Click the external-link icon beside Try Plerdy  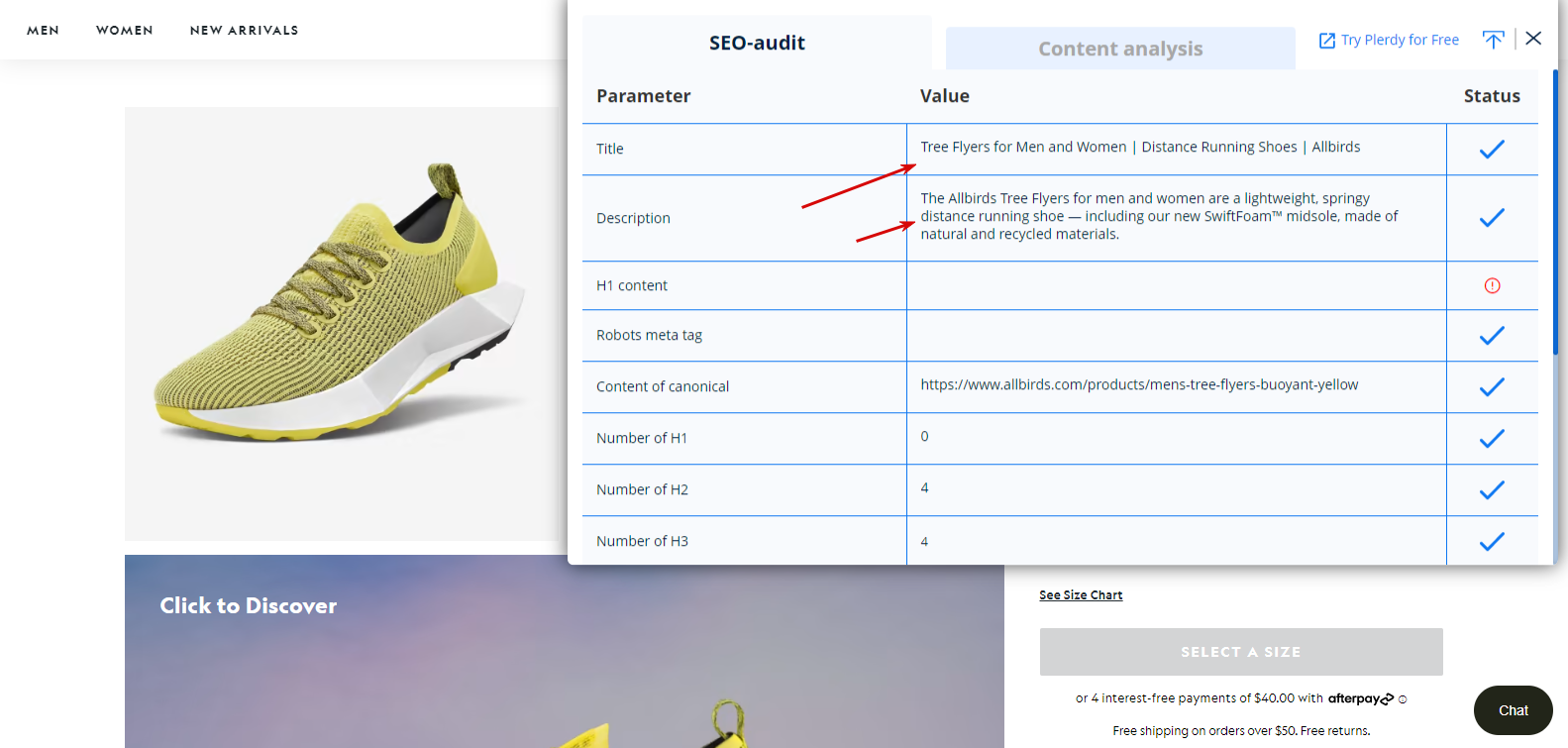point(1327,41)
